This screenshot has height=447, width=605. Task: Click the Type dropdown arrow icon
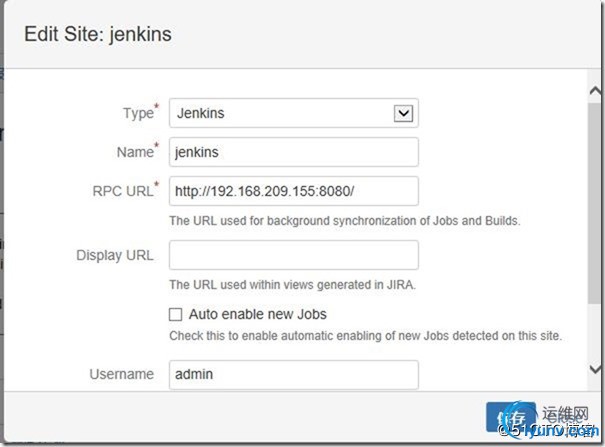(404, 113)
